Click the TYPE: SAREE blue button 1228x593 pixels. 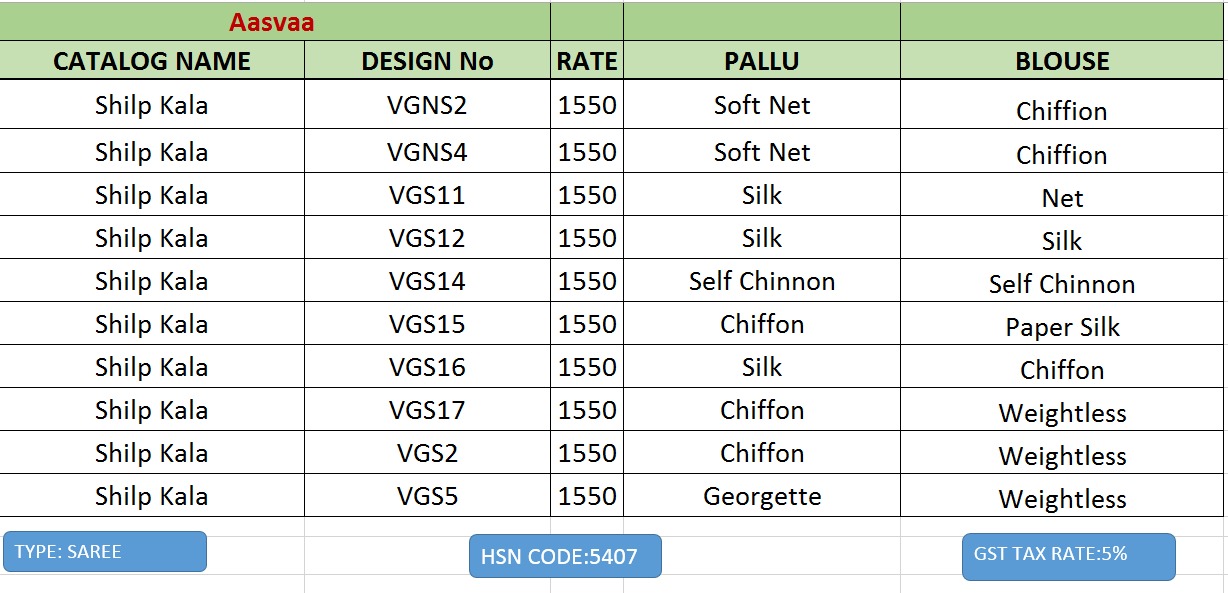(105, 551)
